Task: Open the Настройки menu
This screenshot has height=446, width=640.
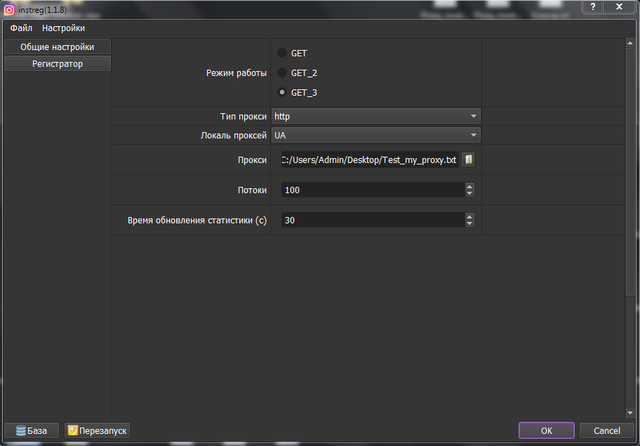Action: click(x=63, y=28)
